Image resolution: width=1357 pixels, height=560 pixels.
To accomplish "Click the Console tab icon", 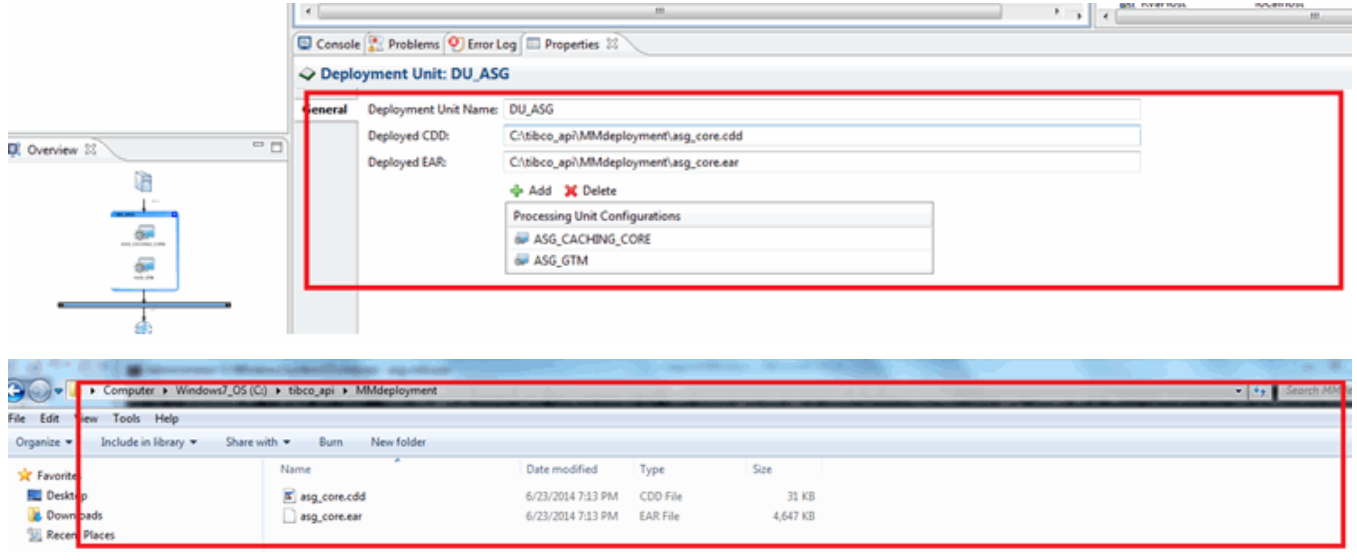I will coord(305,44).
